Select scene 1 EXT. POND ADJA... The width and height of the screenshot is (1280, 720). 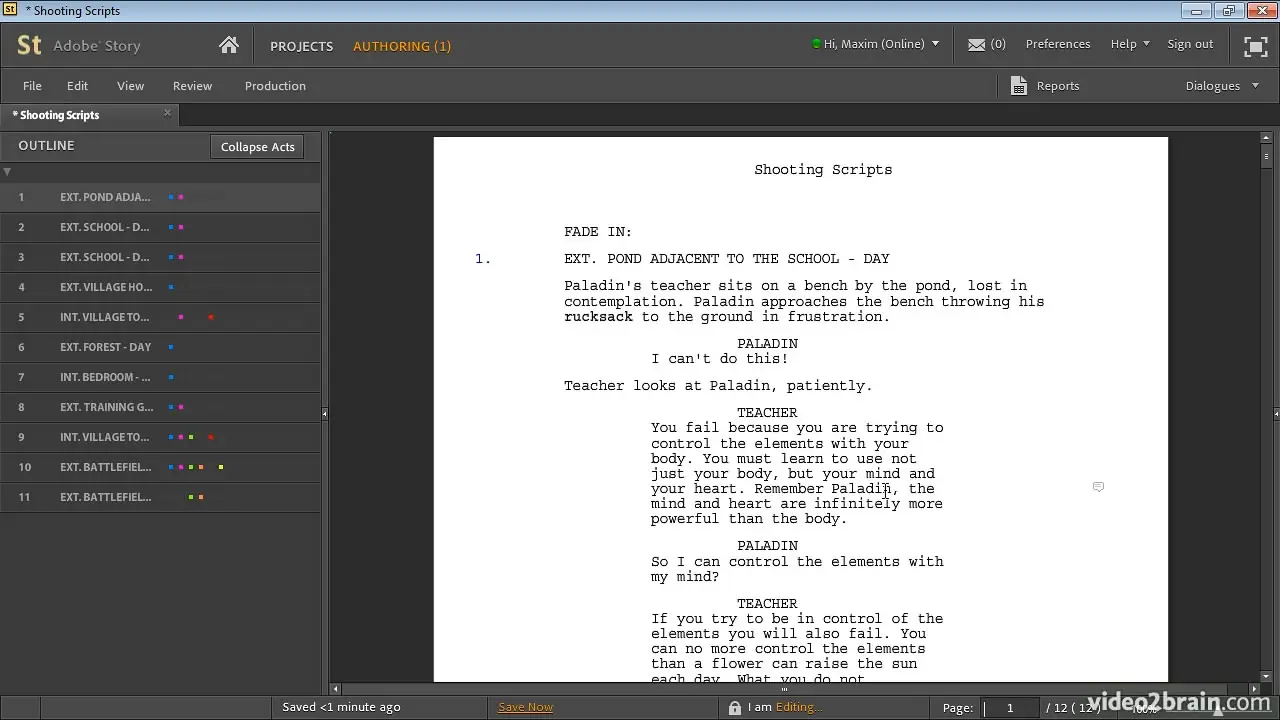point(160,197)
